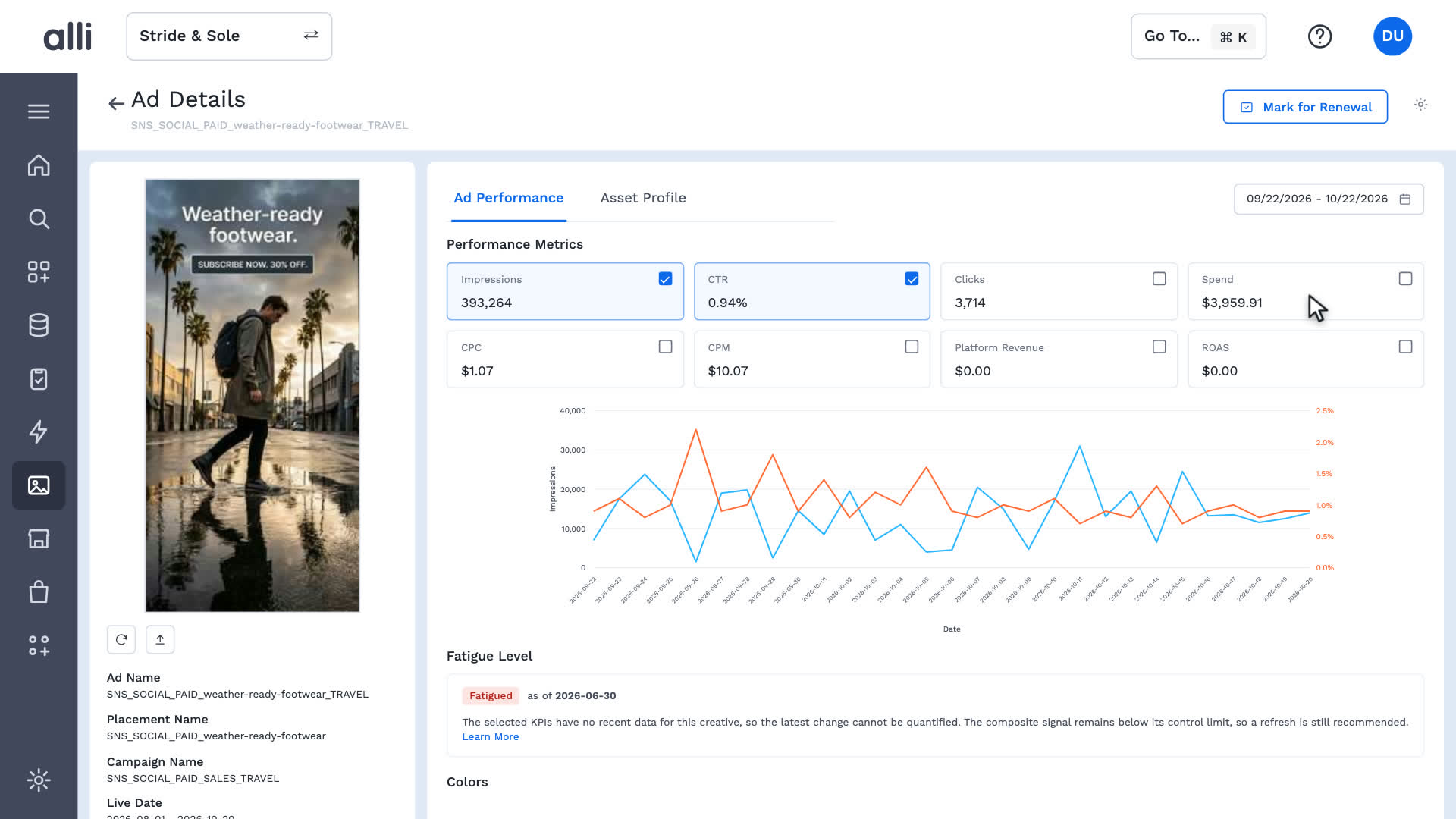Image resolution: width=1456 pixels, height=819 pixels.
Task: Follow the Learn More link
Action: [x=491, y=737]
